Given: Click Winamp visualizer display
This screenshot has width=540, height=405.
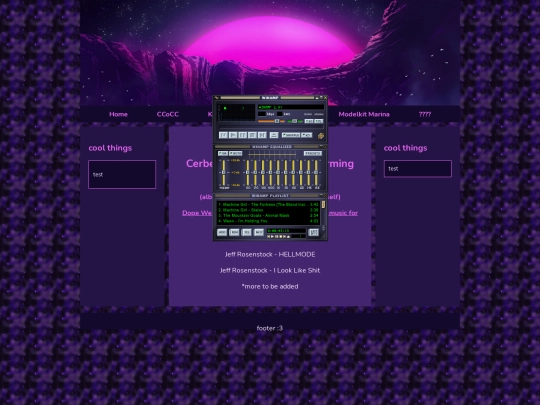Looking at the screenshot, I should [236, 113].
